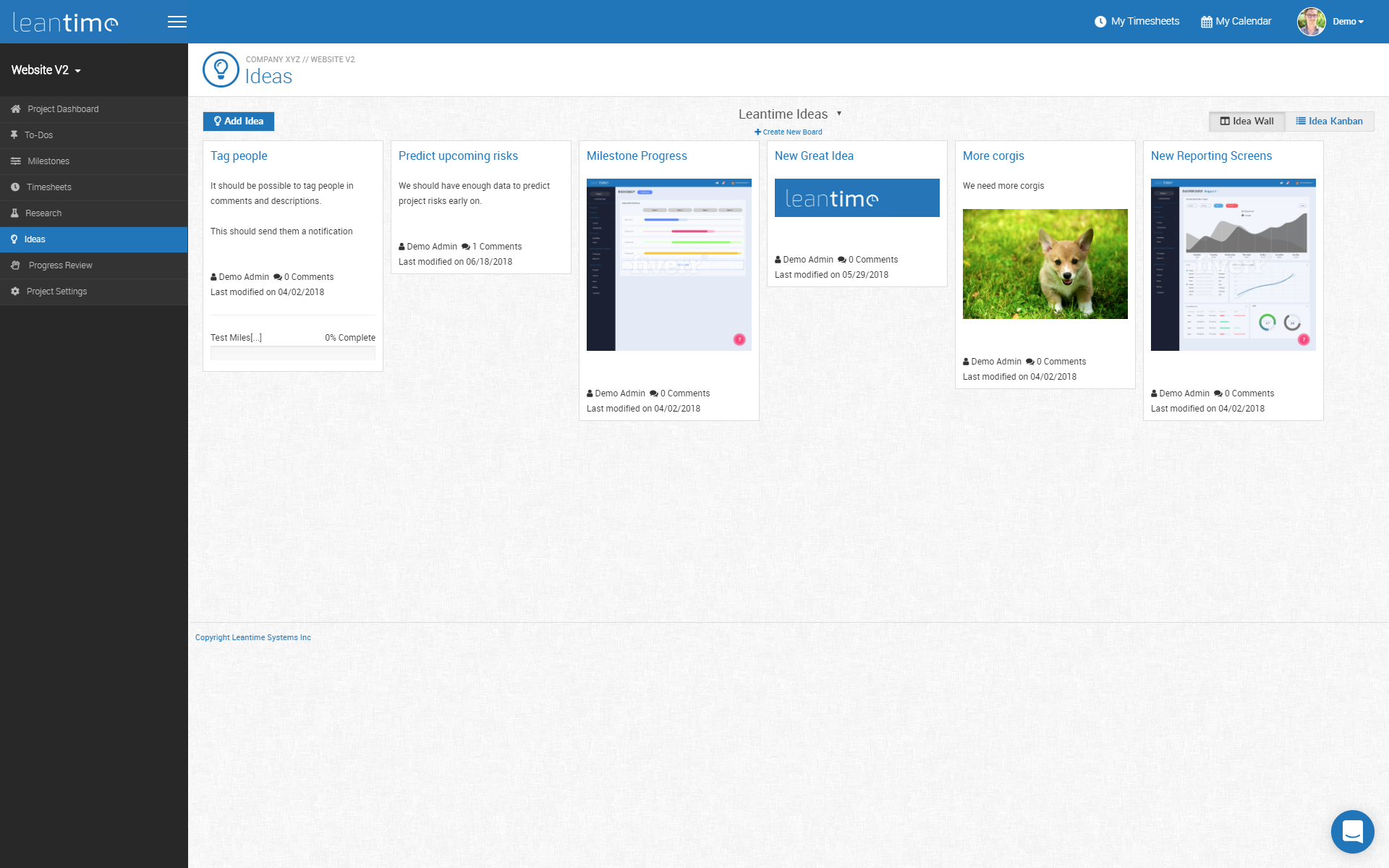Open the corgi puppy image thumbnail
Image resolution: width=1389 pixels, height=868 pixels.
point(1045,264)
